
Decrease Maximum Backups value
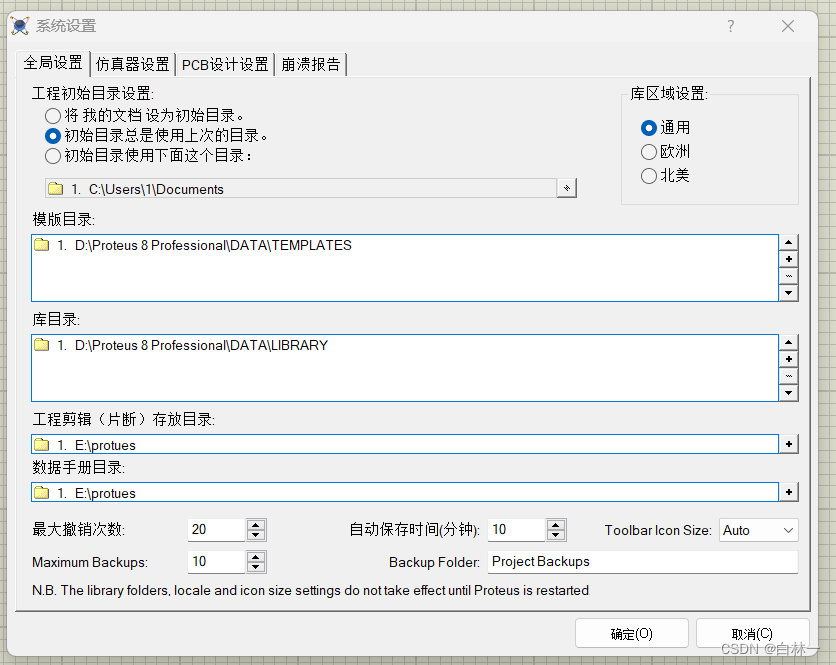click(x=256, y=567)
